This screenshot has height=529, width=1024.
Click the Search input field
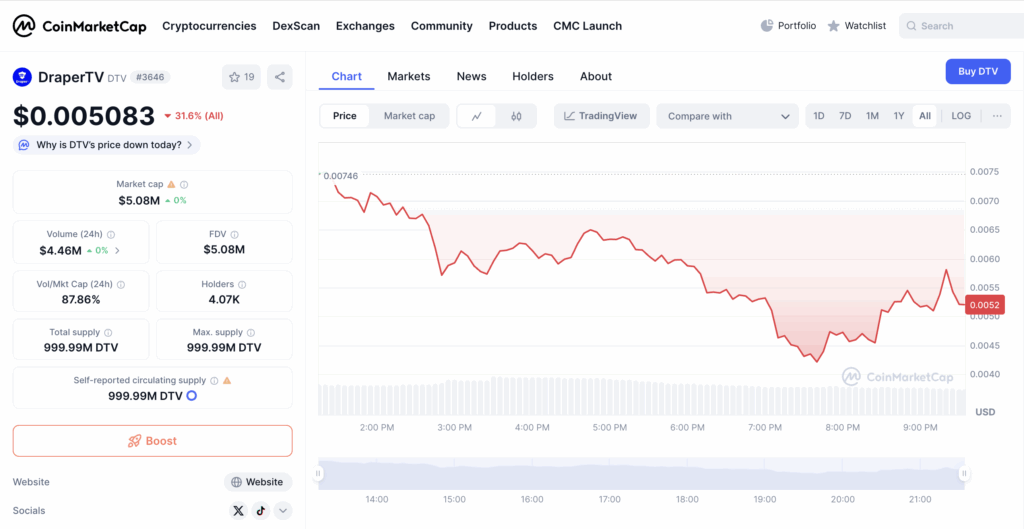pyautogui.click(x=965, y=26)
